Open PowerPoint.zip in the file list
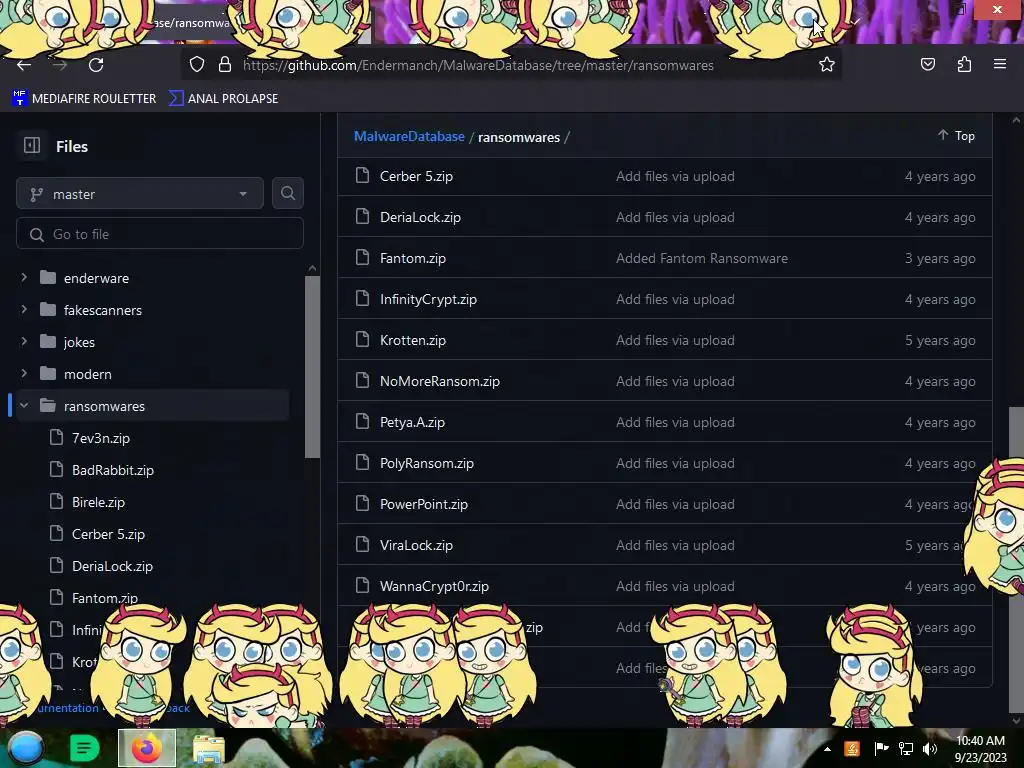The width and height of the screenshot is (1024, 768). (424, 504)
